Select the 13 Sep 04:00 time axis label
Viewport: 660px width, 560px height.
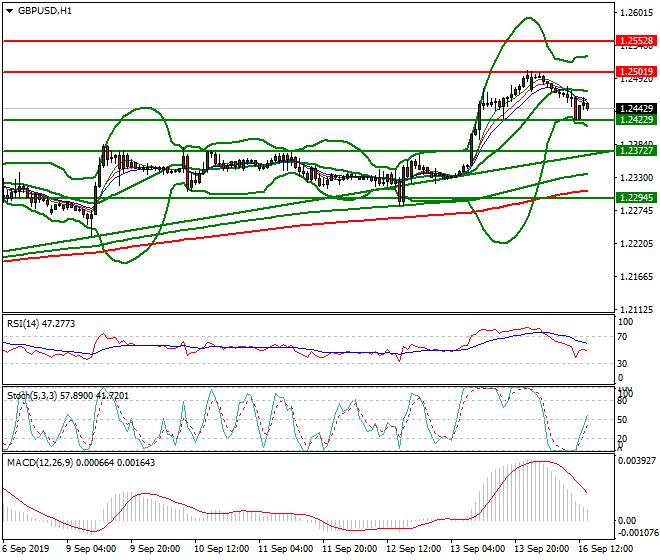pos(477,549)
